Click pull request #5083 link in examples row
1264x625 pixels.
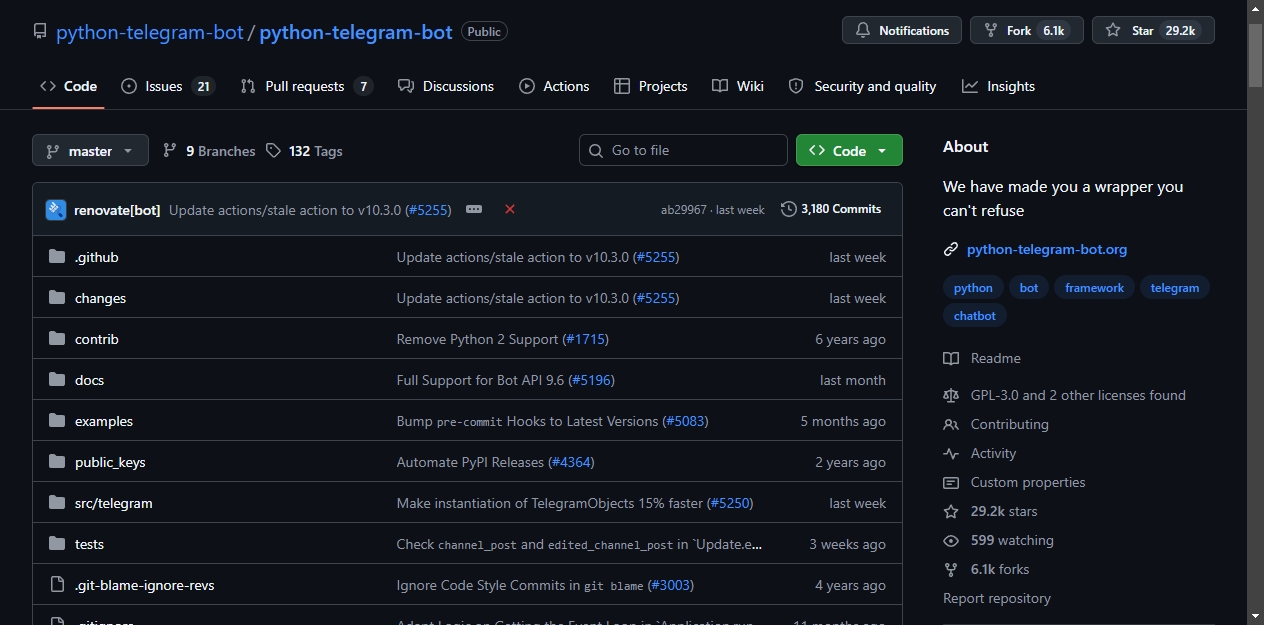point(685,421)
